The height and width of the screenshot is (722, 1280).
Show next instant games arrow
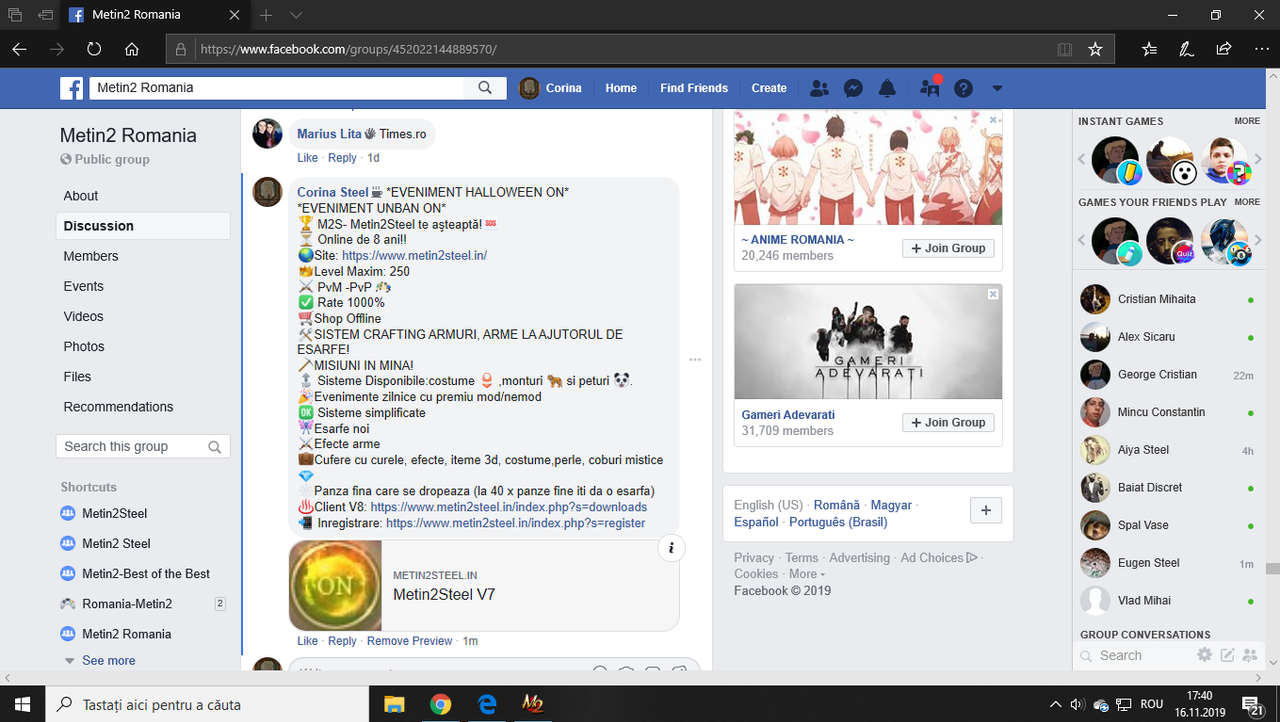(x=1258, y=160)
